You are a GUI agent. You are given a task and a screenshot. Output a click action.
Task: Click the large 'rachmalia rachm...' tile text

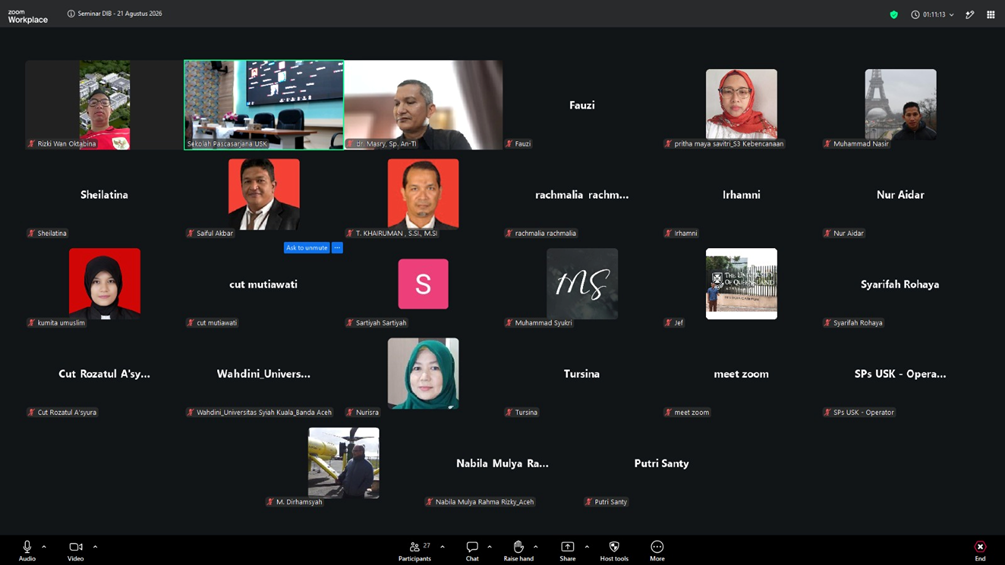pyautogui.click(x=582, y=195)
